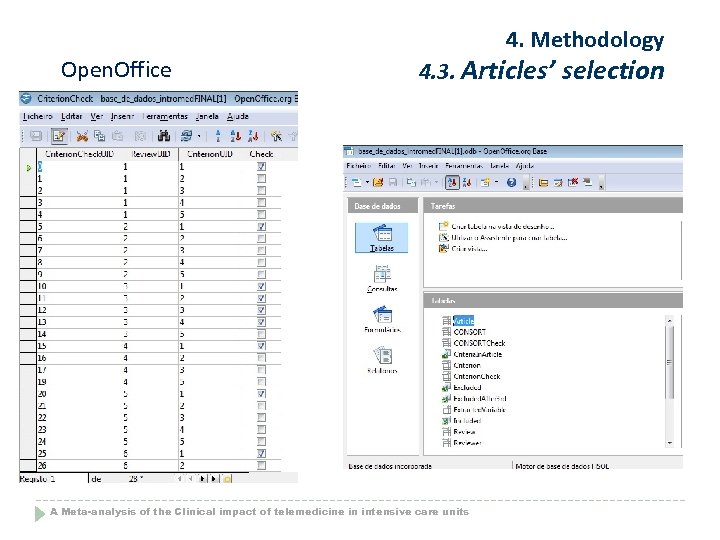The height and width of the screenshot is (540, 720).
Task: Select the CriteriainArticle view
Action: [x=472, y=354]
